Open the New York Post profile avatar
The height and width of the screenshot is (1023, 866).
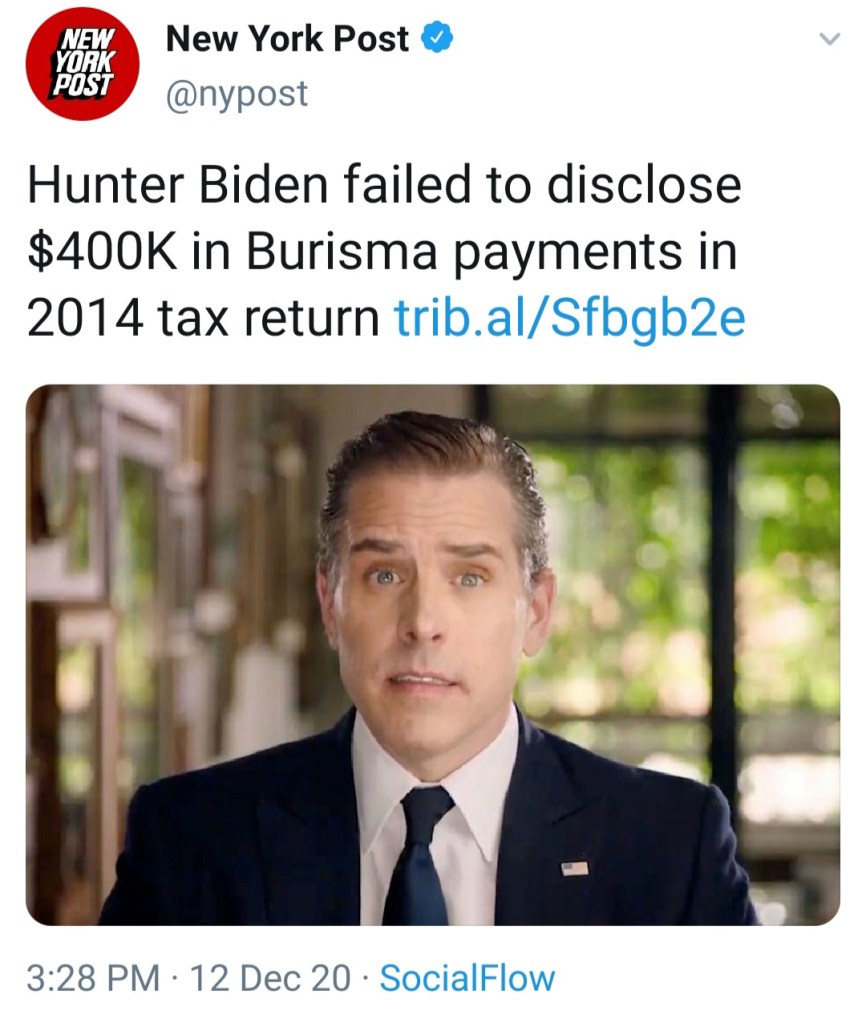[x=82, y=64]
